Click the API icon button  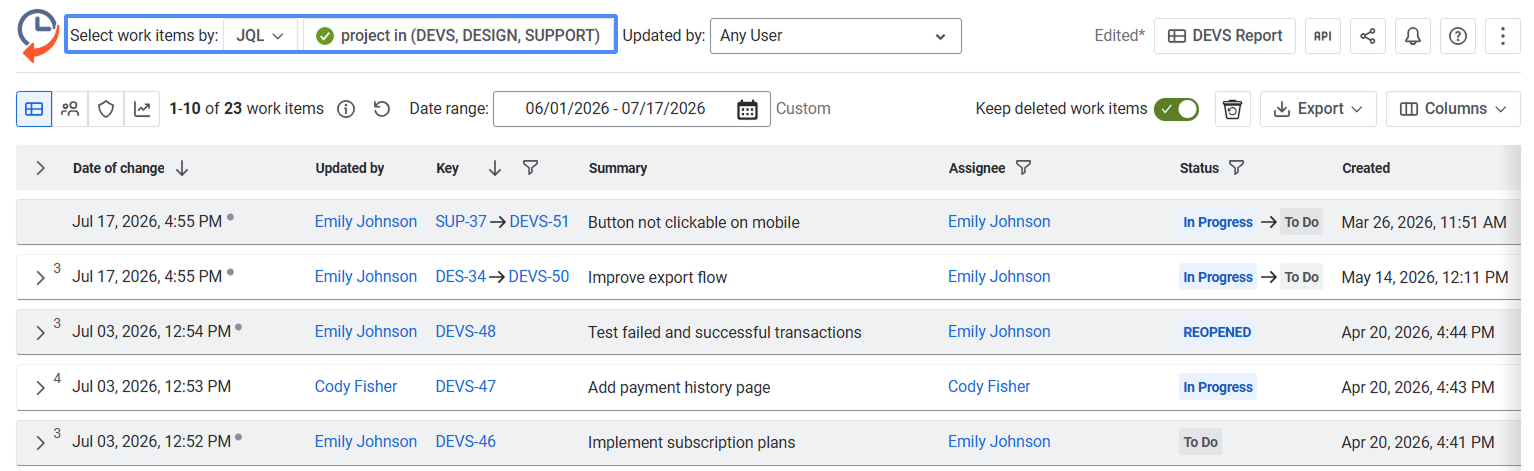pos(1322,35)
